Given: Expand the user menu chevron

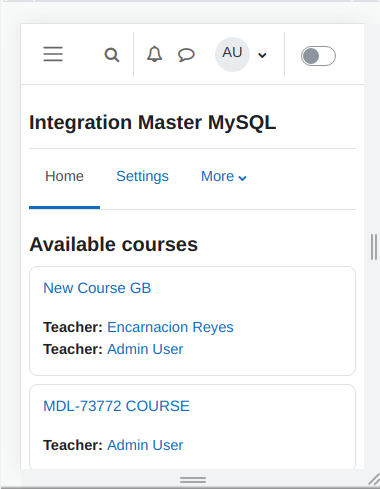Looking at the screenshot, I should coord(262,55).
